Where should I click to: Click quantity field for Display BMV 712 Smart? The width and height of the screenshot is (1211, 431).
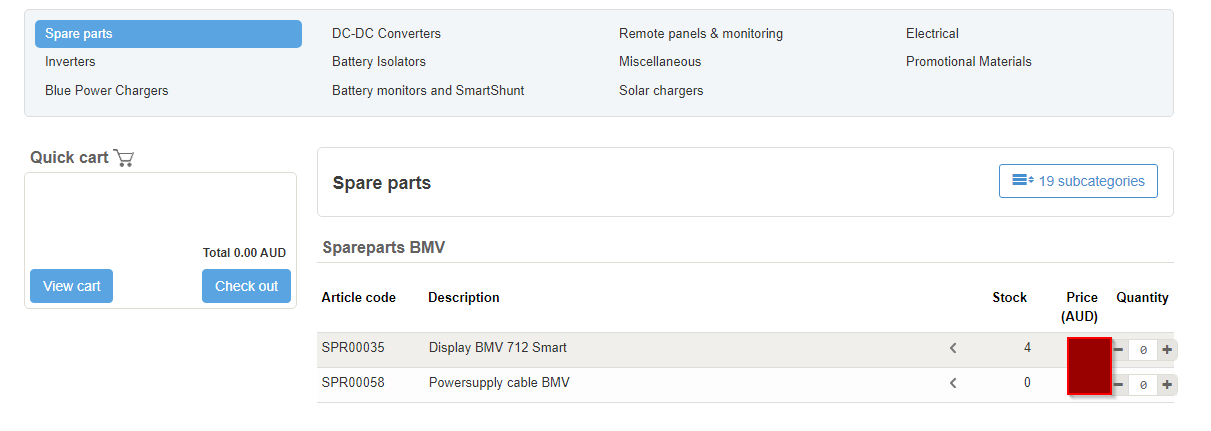[x=1143, y=350]
